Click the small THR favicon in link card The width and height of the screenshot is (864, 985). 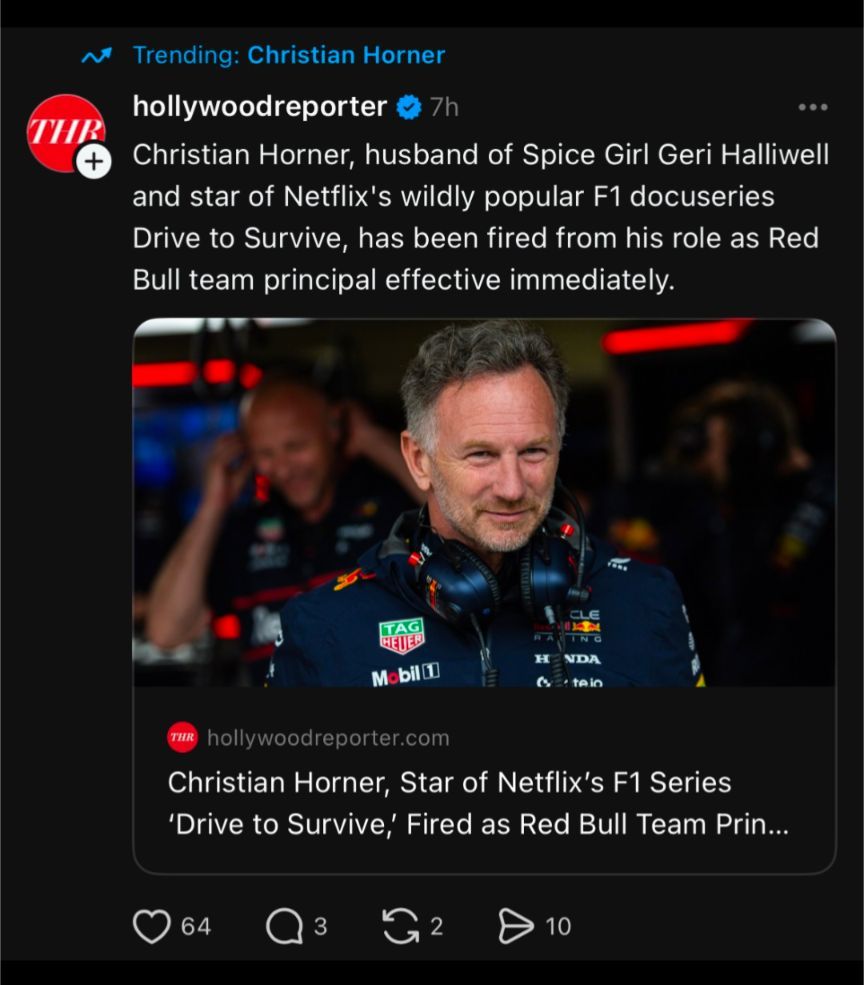point(183,737)
